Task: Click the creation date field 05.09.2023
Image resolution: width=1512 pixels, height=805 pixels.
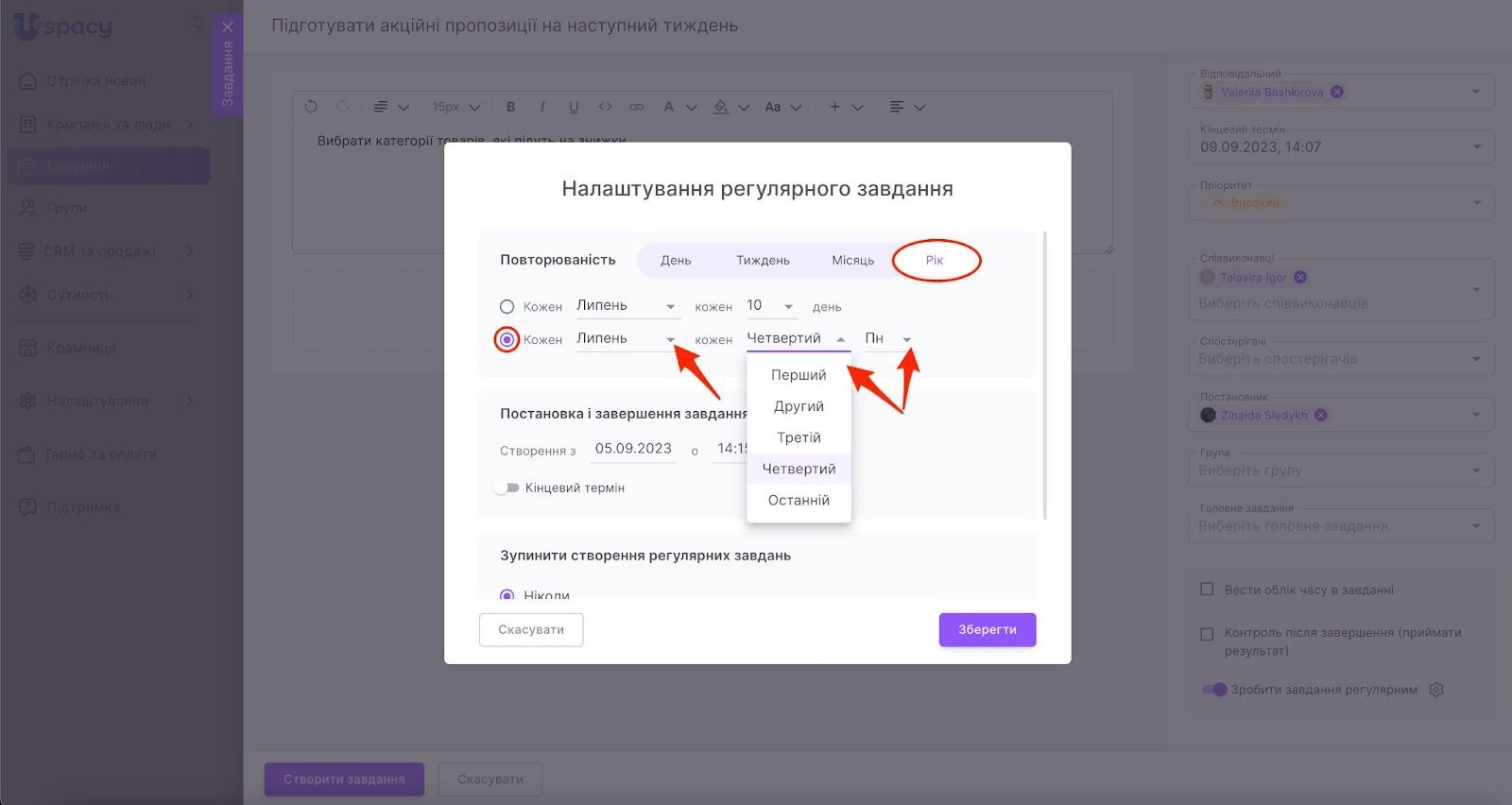Action: pyautogui.click(x=634, y=450)
